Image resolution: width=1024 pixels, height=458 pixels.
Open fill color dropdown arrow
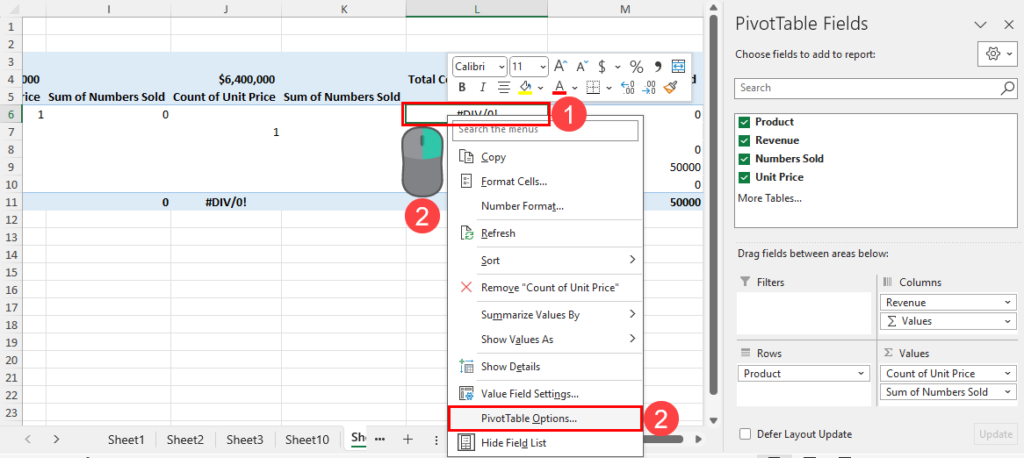pyautogui.click(x=540, y=88)
